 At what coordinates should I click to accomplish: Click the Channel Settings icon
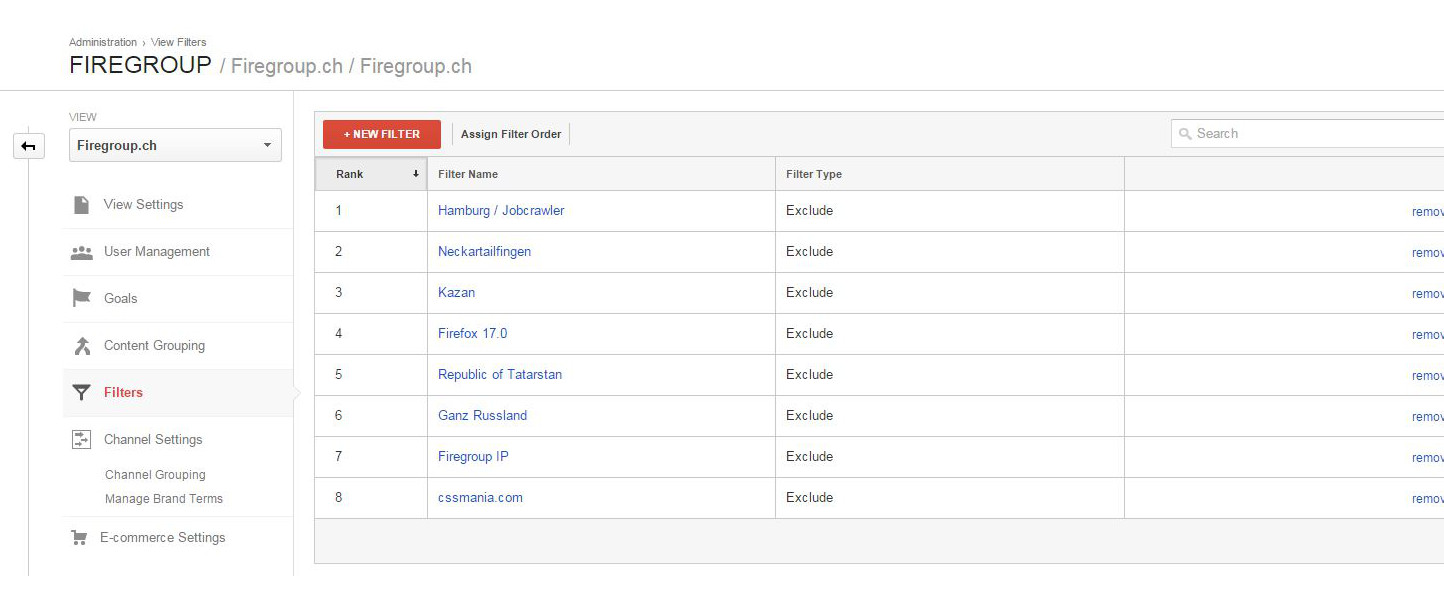click(x=82, y=439)
